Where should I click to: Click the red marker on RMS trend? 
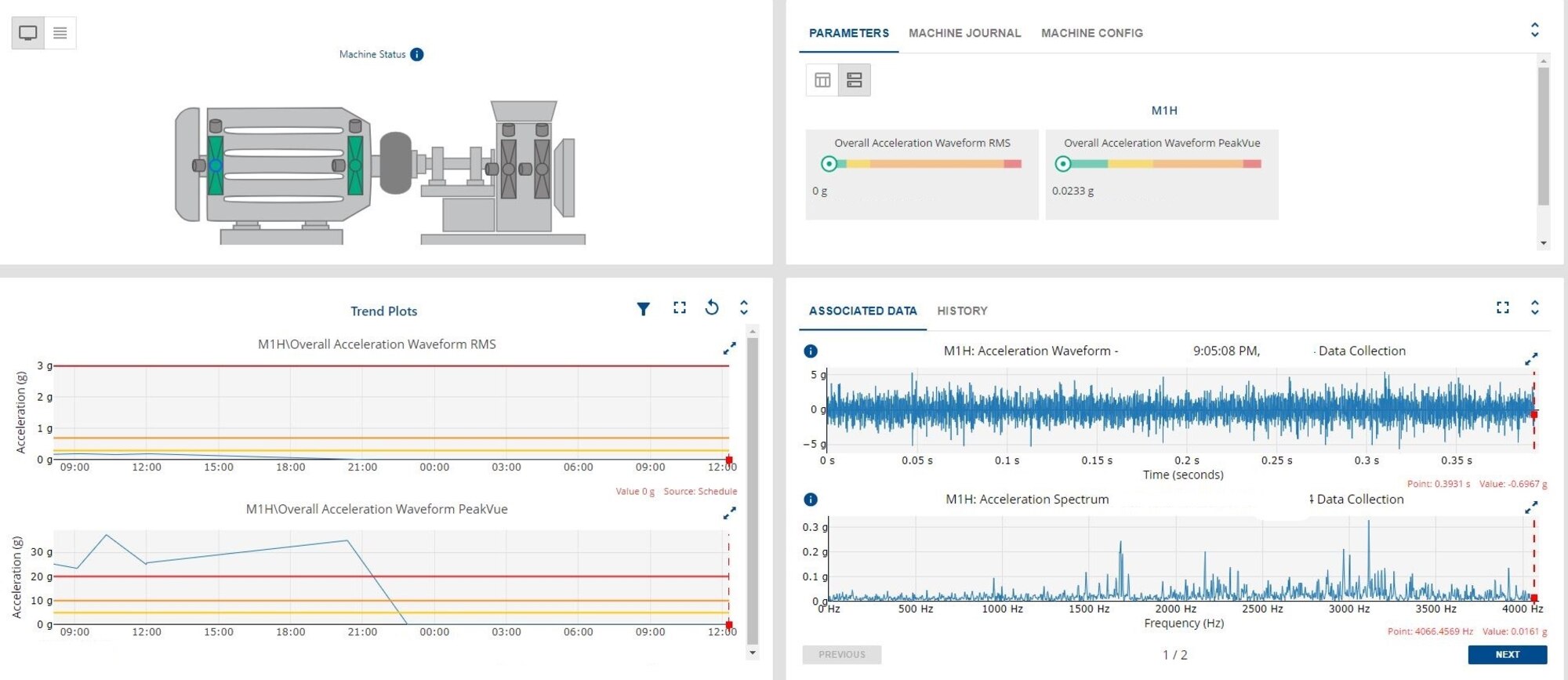[729, 460]
